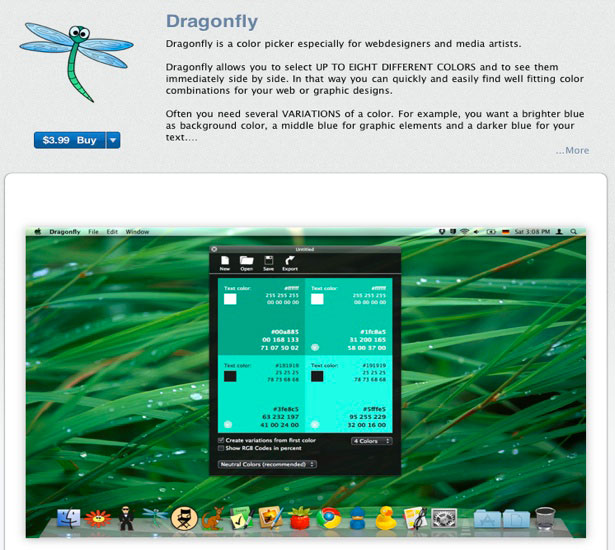Click the ...More description link

[x=572, y=150]
